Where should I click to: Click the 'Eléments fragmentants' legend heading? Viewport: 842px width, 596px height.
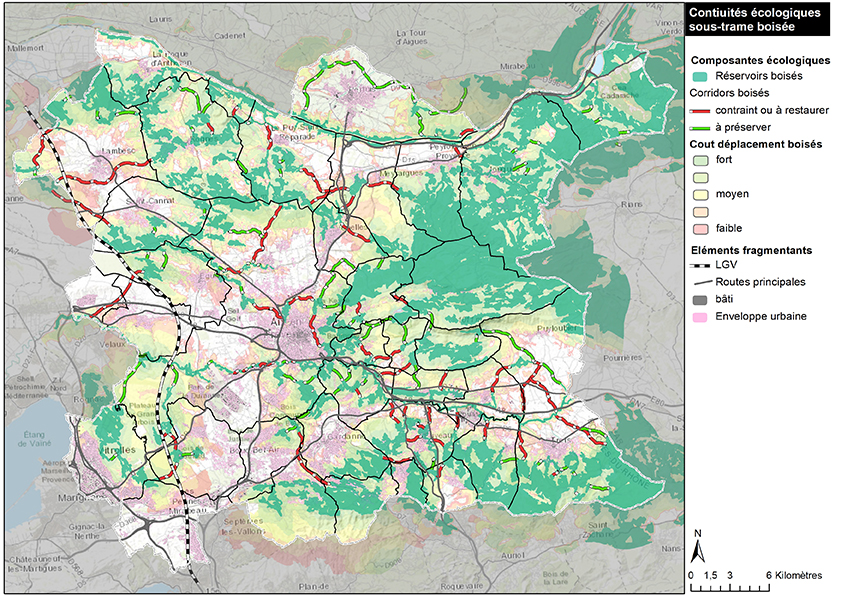click(x=752, y=249)
